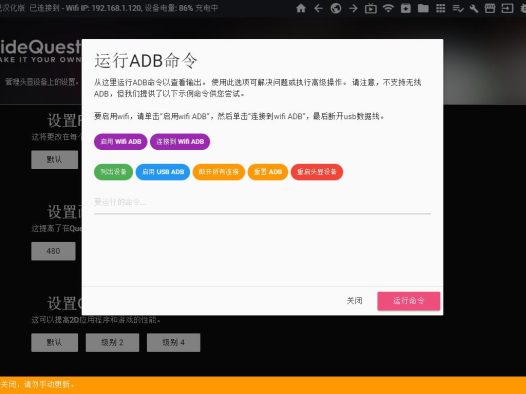The width and height of the screenshot is (526, 394).
Task: Click the blue 启用 USB ADB button
Action: point(163,172)
